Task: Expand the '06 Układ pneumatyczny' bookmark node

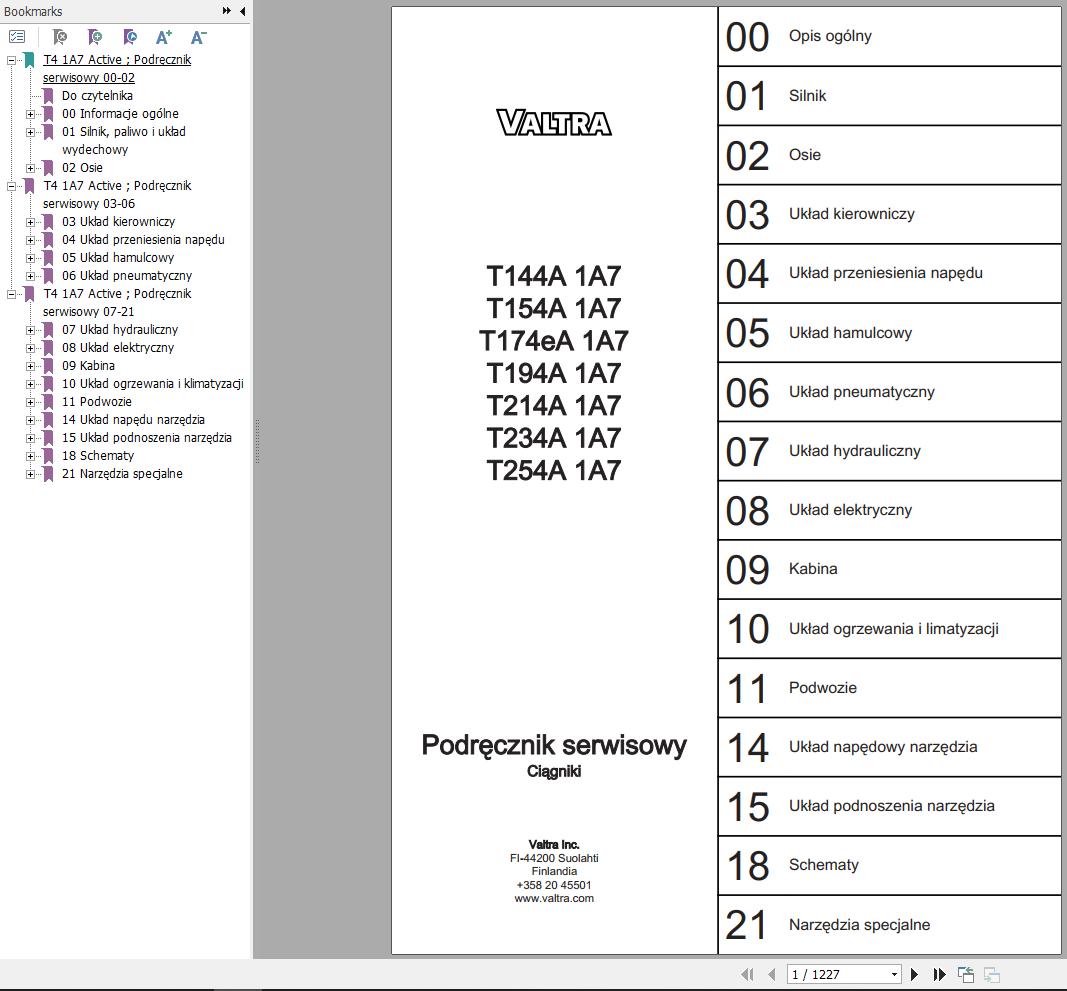Action: pos(31,276)
